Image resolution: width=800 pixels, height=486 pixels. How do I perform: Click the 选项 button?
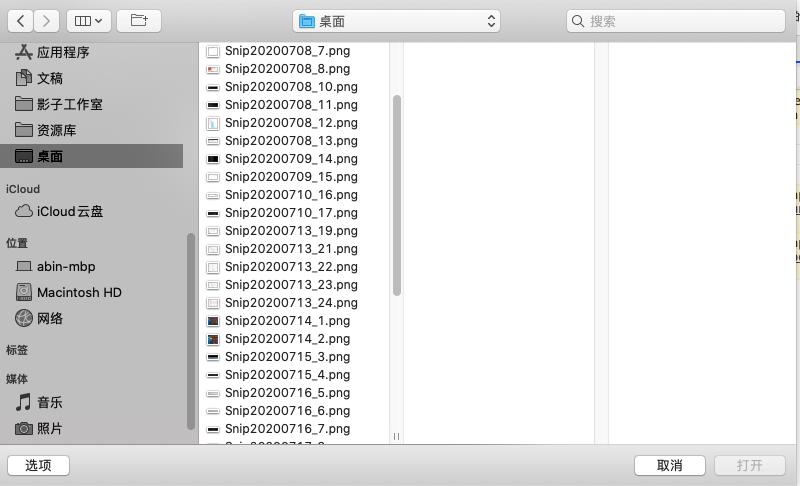[38, 465]
